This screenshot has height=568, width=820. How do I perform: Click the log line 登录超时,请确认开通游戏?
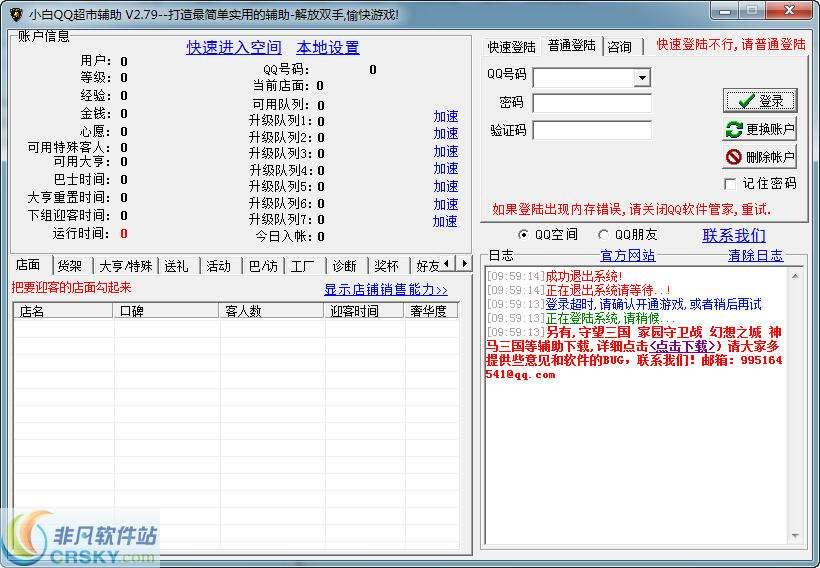[654, 304]
